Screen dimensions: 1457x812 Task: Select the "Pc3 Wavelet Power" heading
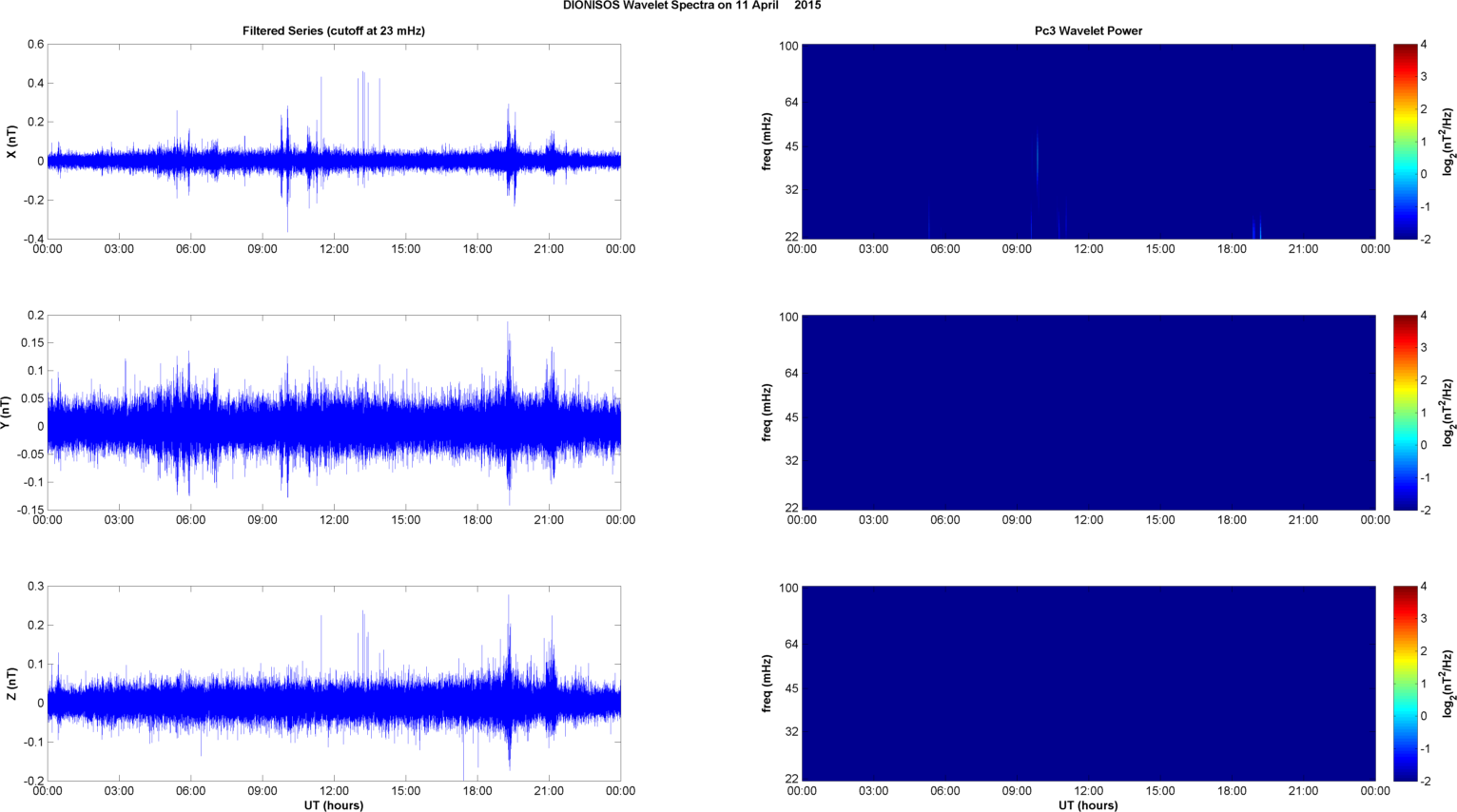(1088, 30)
